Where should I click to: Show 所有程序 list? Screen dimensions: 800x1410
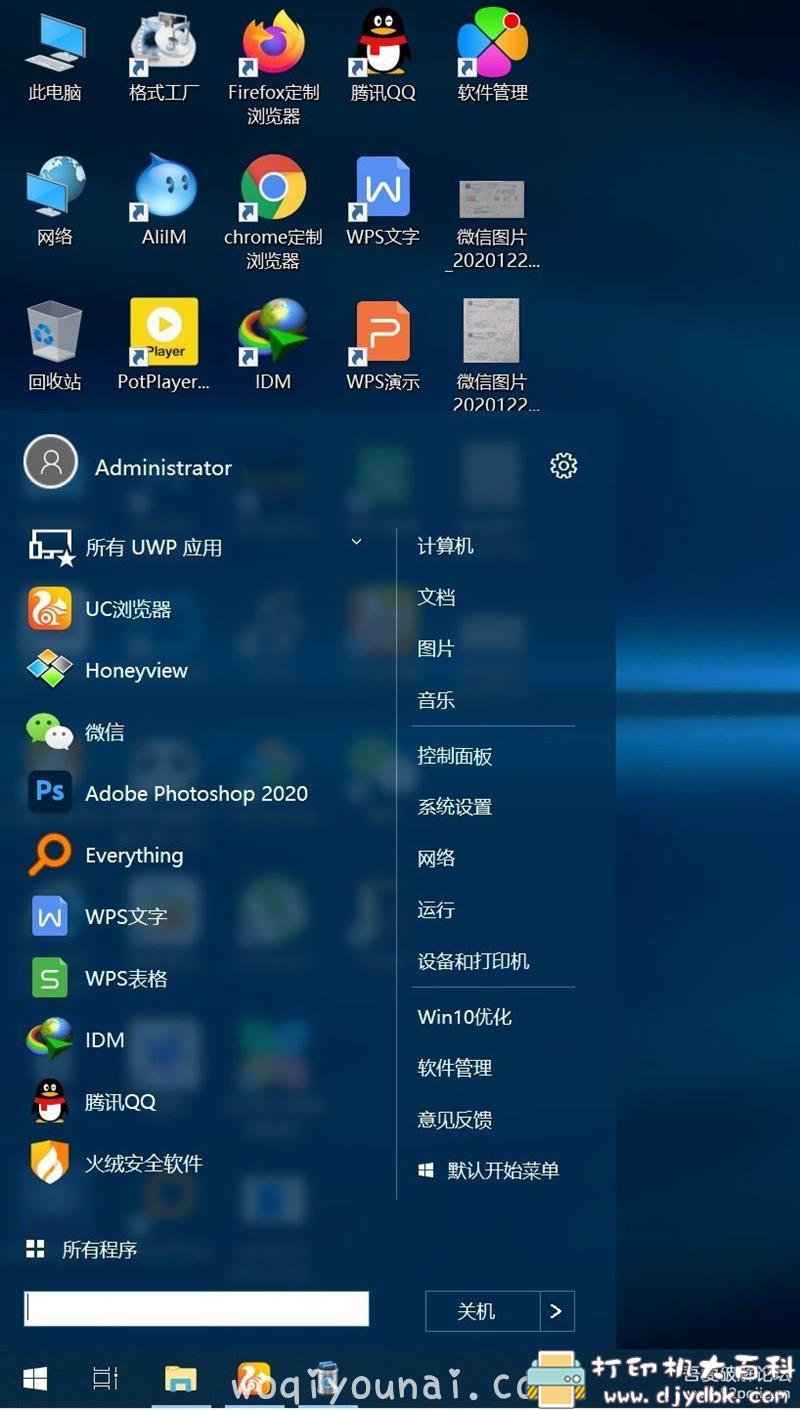point(82,1249)
